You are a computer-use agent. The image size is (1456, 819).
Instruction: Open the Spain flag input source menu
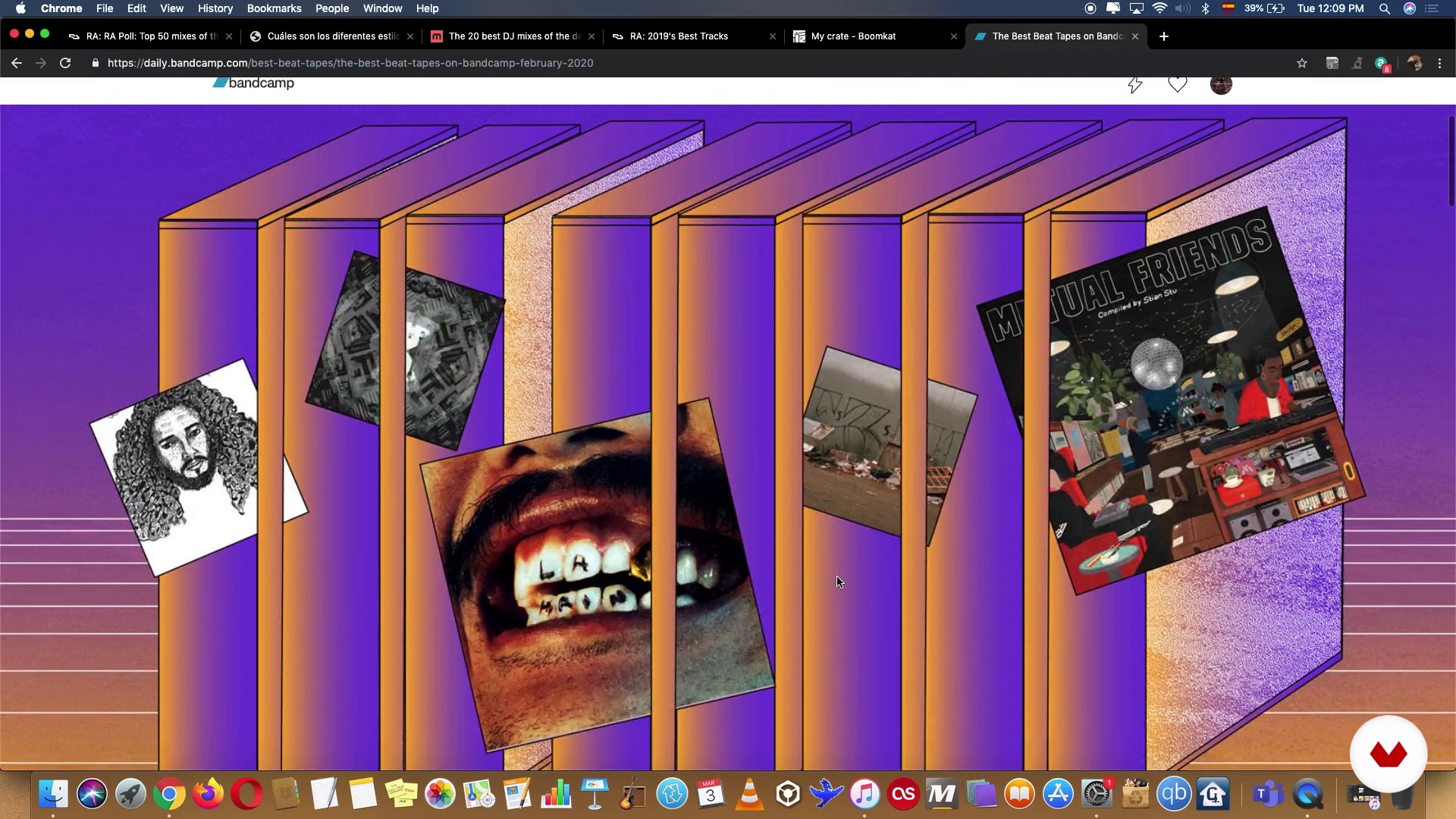(1228, 8)
